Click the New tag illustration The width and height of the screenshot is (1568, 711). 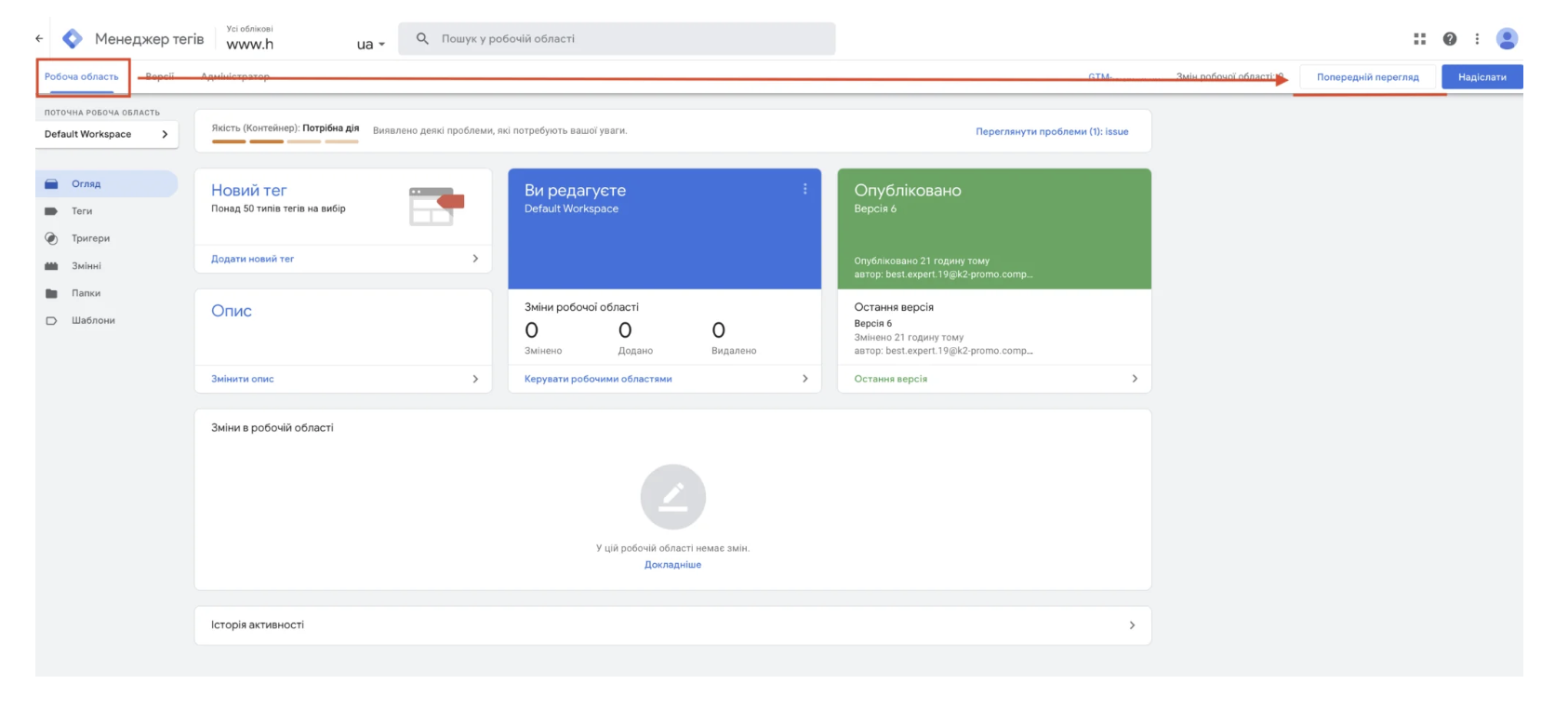[x=436, y=206]
